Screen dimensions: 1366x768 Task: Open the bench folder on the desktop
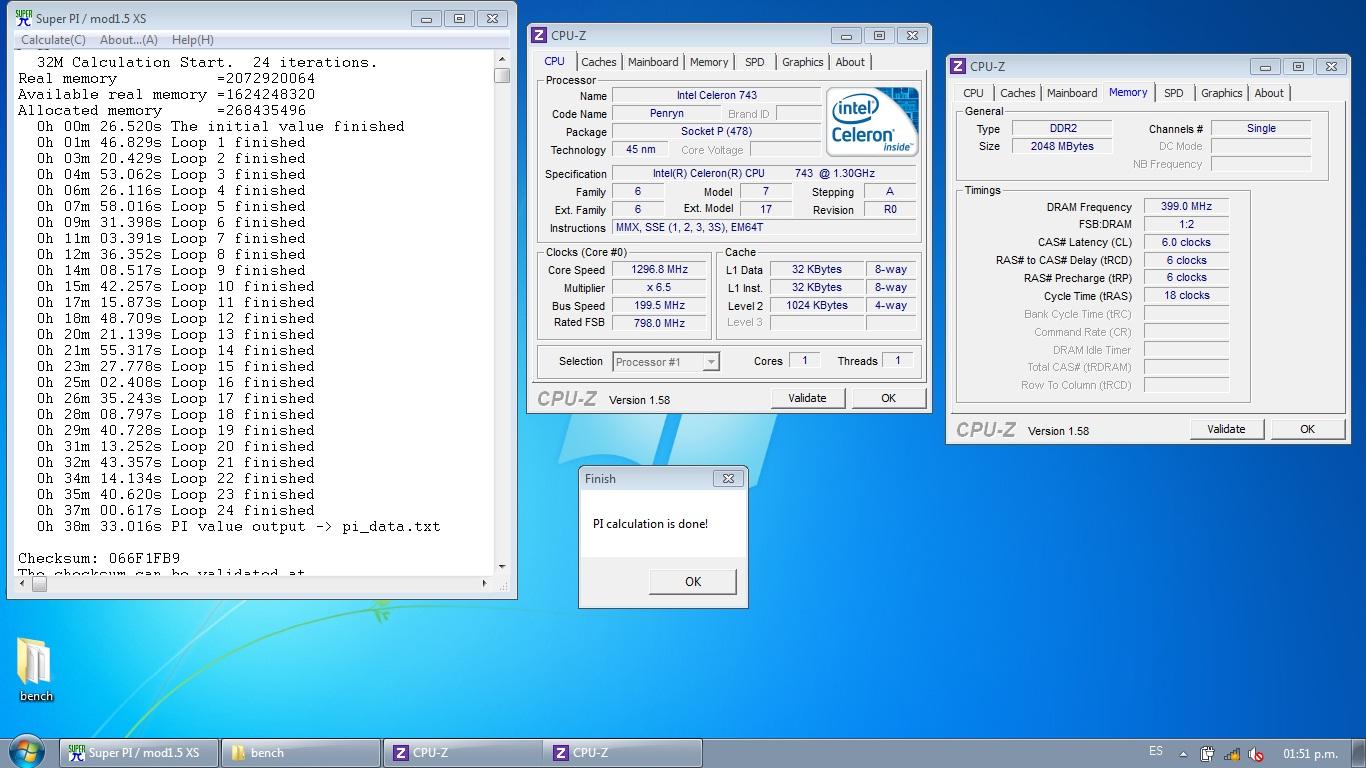tap(36, 669)
